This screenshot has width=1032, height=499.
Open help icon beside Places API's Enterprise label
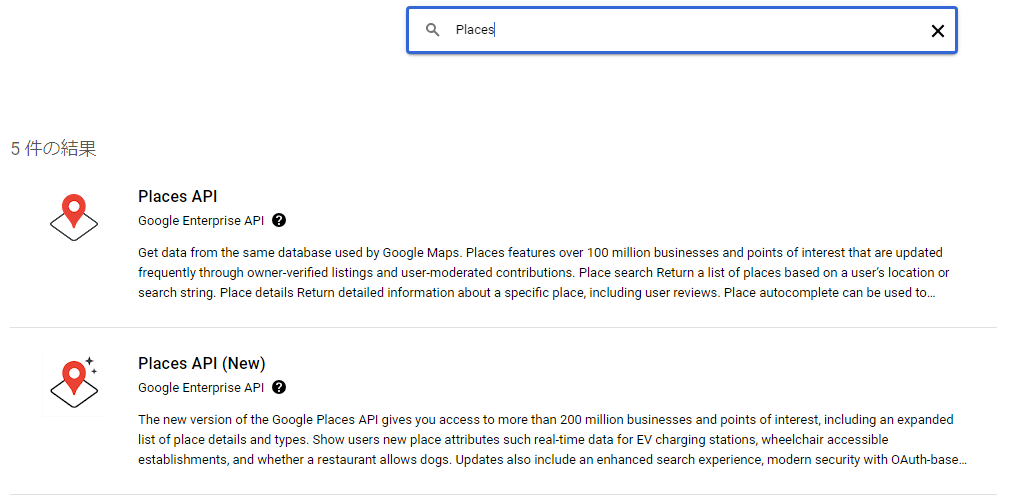click(279, 220)
